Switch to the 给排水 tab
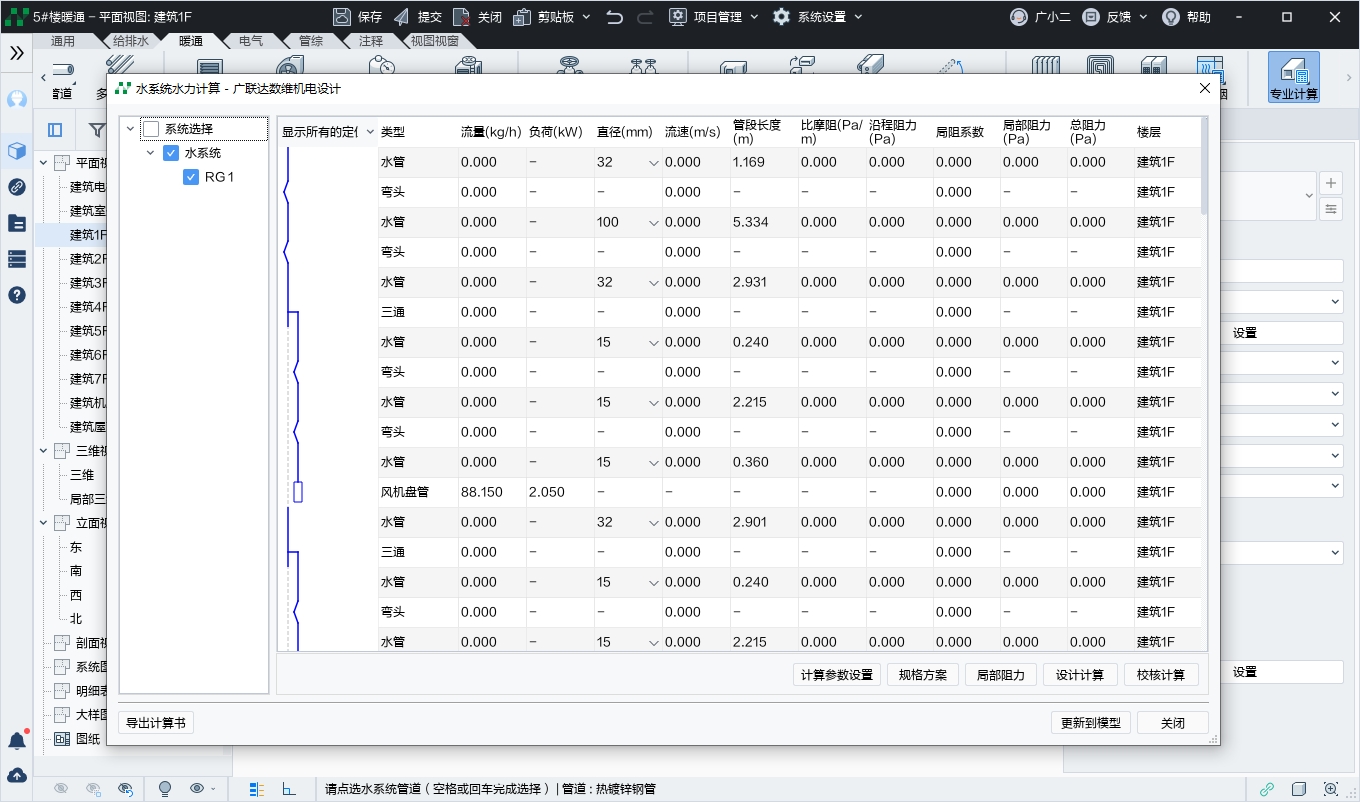Viewport: 1360px width, 802px height. pos(130,41)
